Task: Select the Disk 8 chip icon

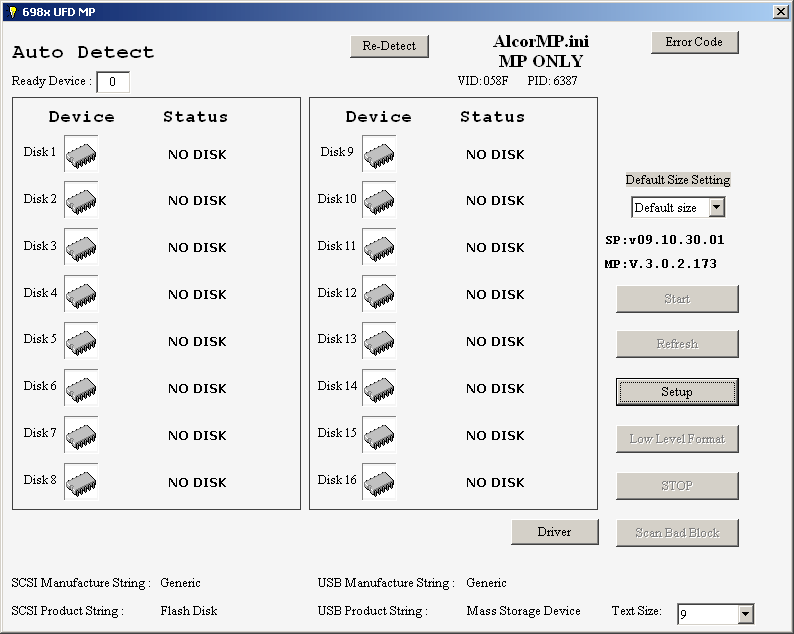Action: (81, 482)
